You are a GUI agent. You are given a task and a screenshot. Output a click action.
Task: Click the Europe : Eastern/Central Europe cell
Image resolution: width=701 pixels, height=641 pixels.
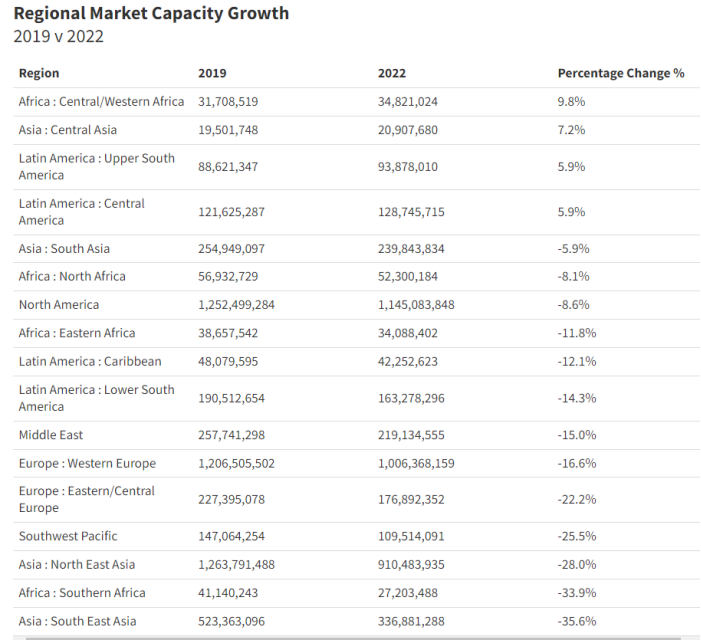point(86,499)
